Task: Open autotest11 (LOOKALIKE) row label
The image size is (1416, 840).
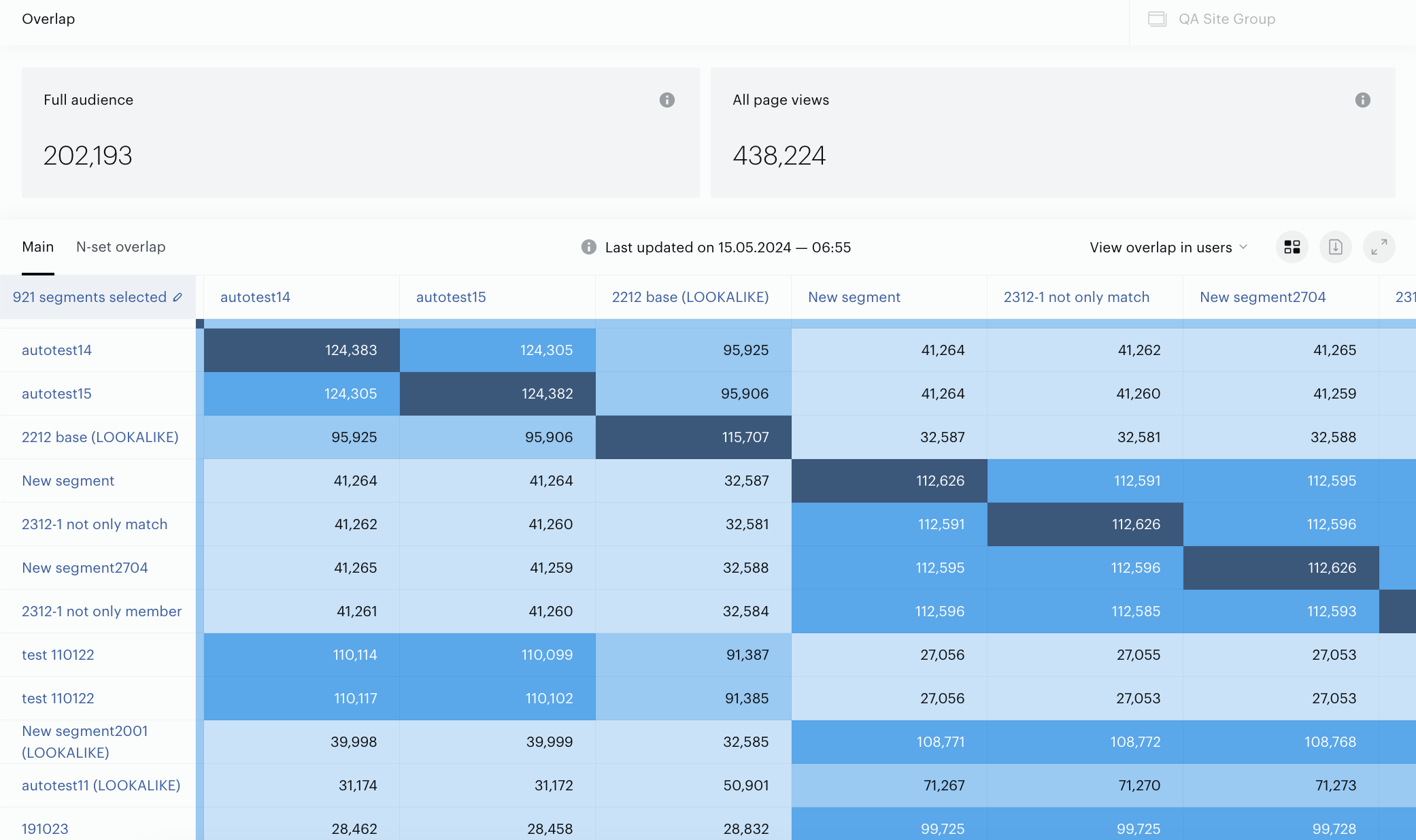Action: pyautogui.click(x=101, y=786)
